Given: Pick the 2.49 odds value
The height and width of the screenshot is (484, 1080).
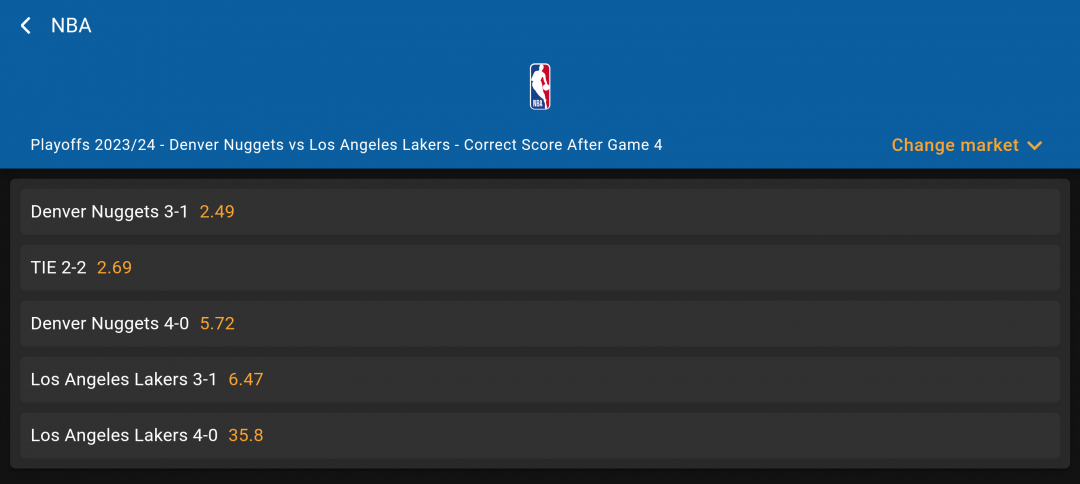Looking at the screenshot, I should (x=217, y=211).
